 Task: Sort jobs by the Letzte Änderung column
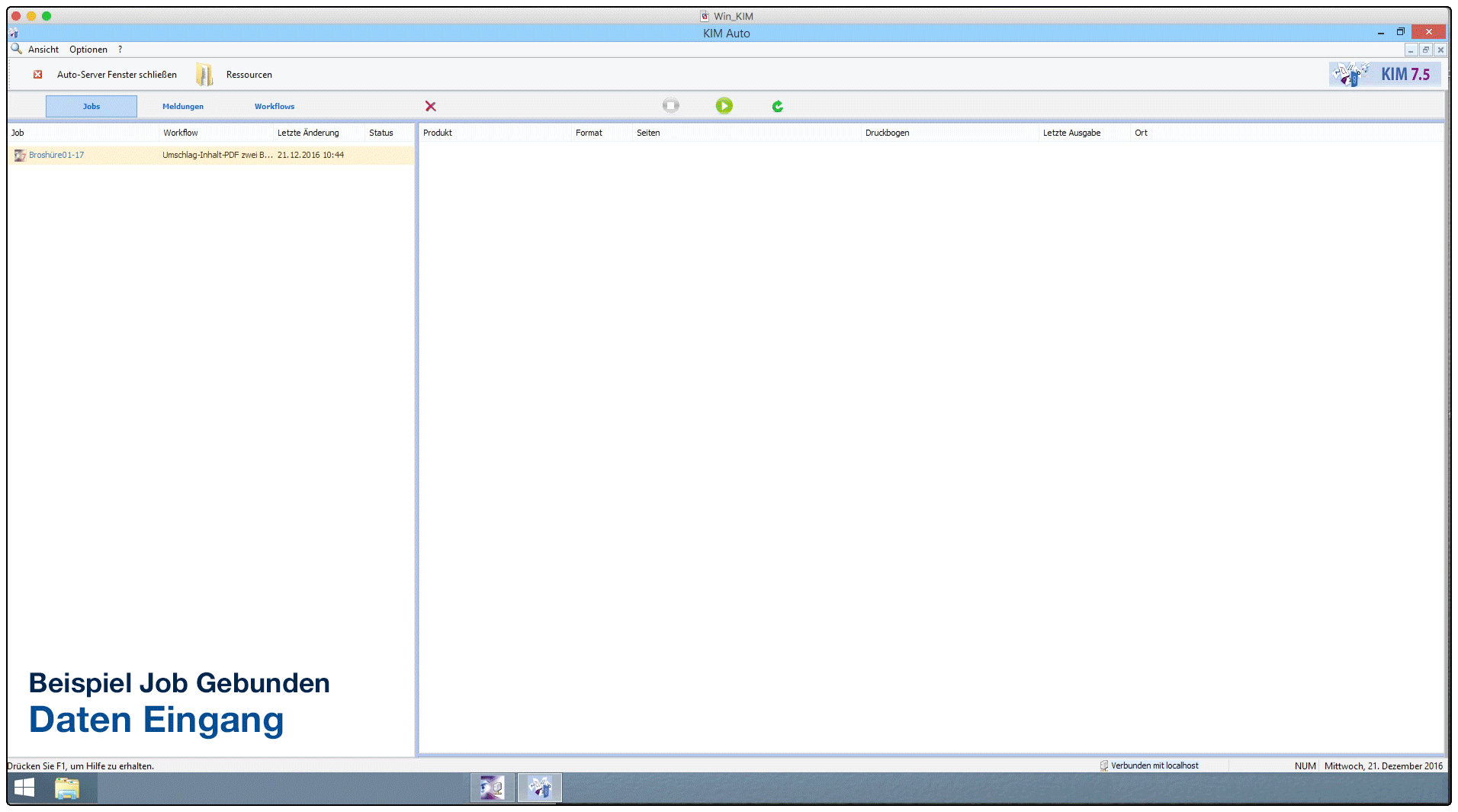pyautogui.click(x=308, y=132)
